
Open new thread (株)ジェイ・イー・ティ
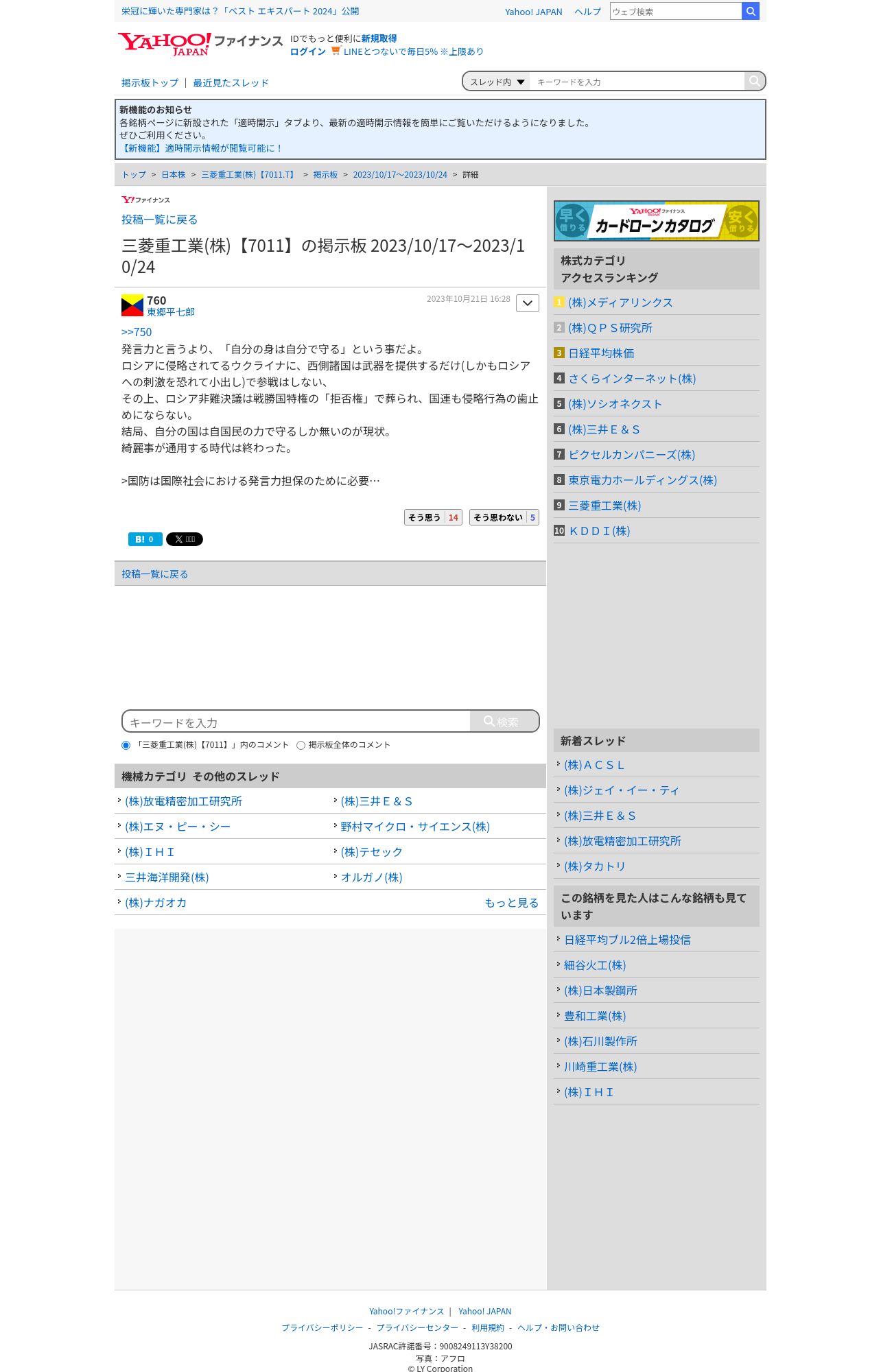pos(621,790)
